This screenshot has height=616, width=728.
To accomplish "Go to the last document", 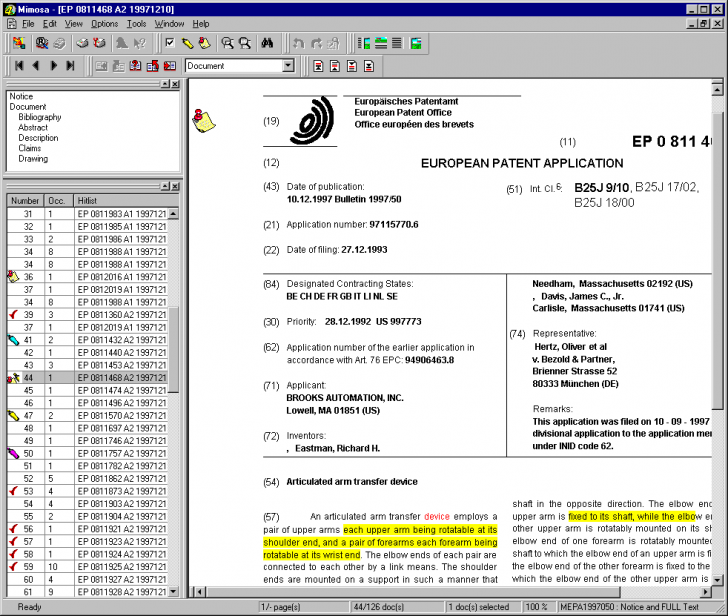I will coord(71,66).
